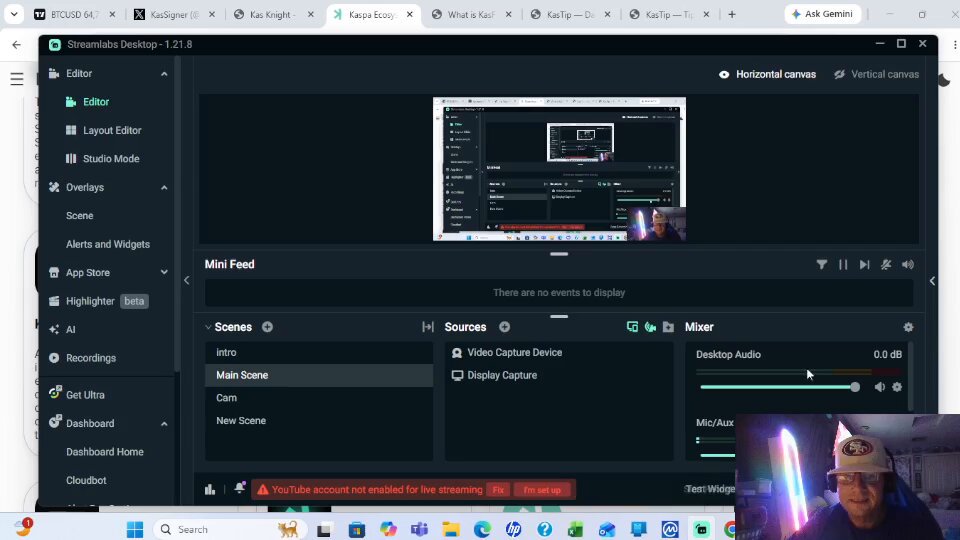Select the intro scene
960x540 pixels.
coord(319,353)
